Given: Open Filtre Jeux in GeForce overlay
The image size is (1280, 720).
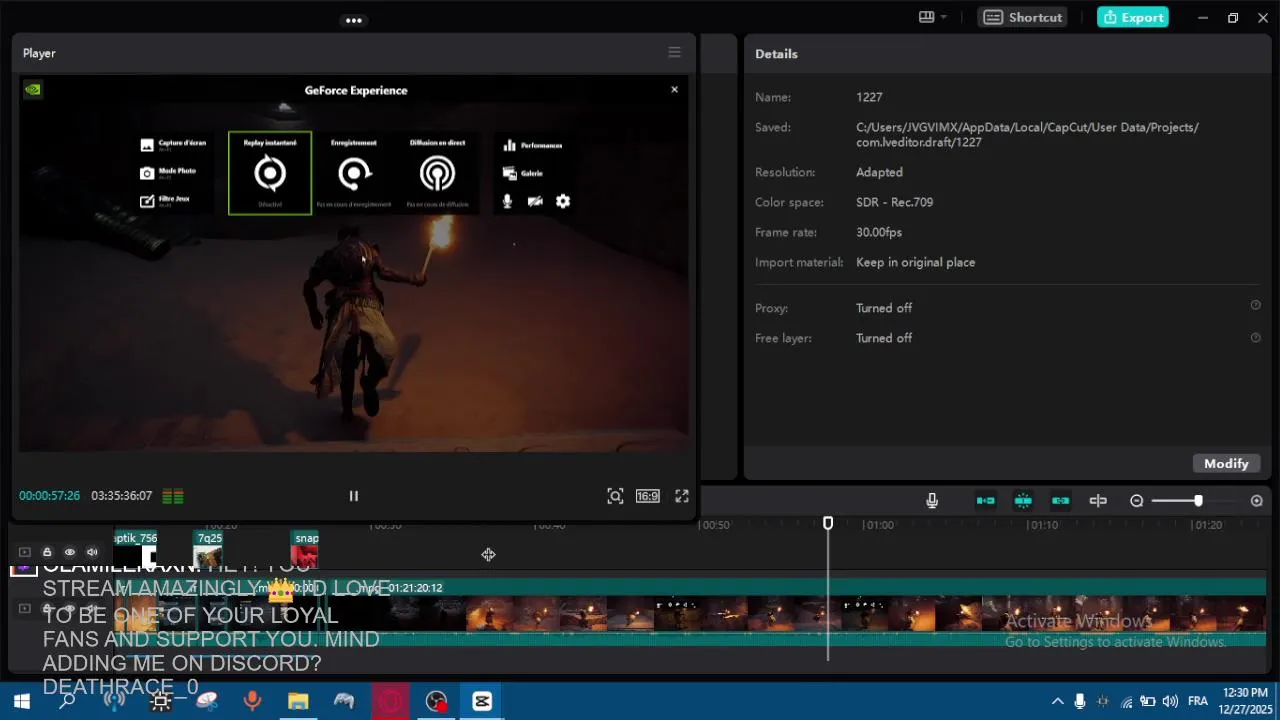Looking at the screenshot, I should [165, 200].
